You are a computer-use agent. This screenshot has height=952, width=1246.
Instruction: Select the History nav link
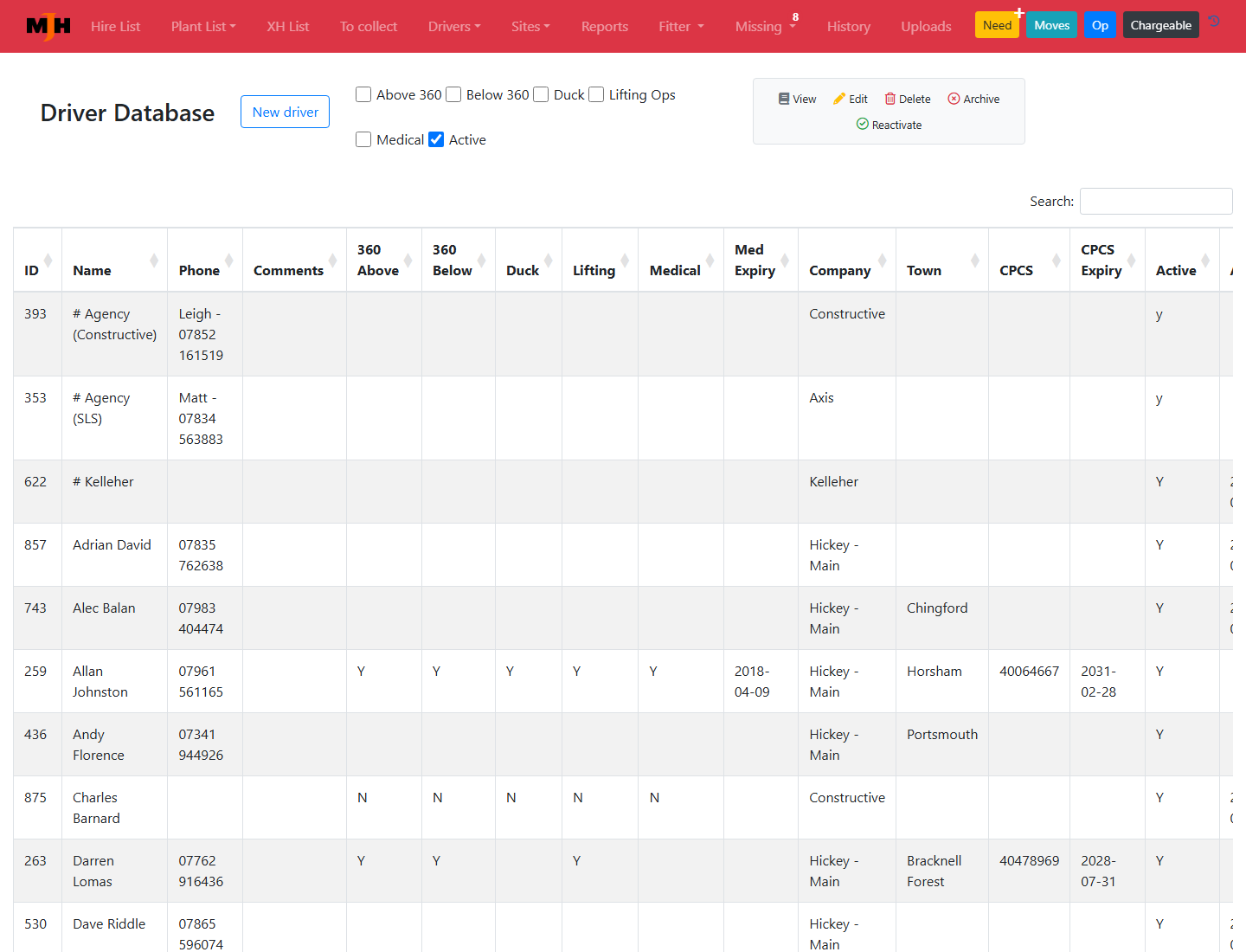point(849,26)
